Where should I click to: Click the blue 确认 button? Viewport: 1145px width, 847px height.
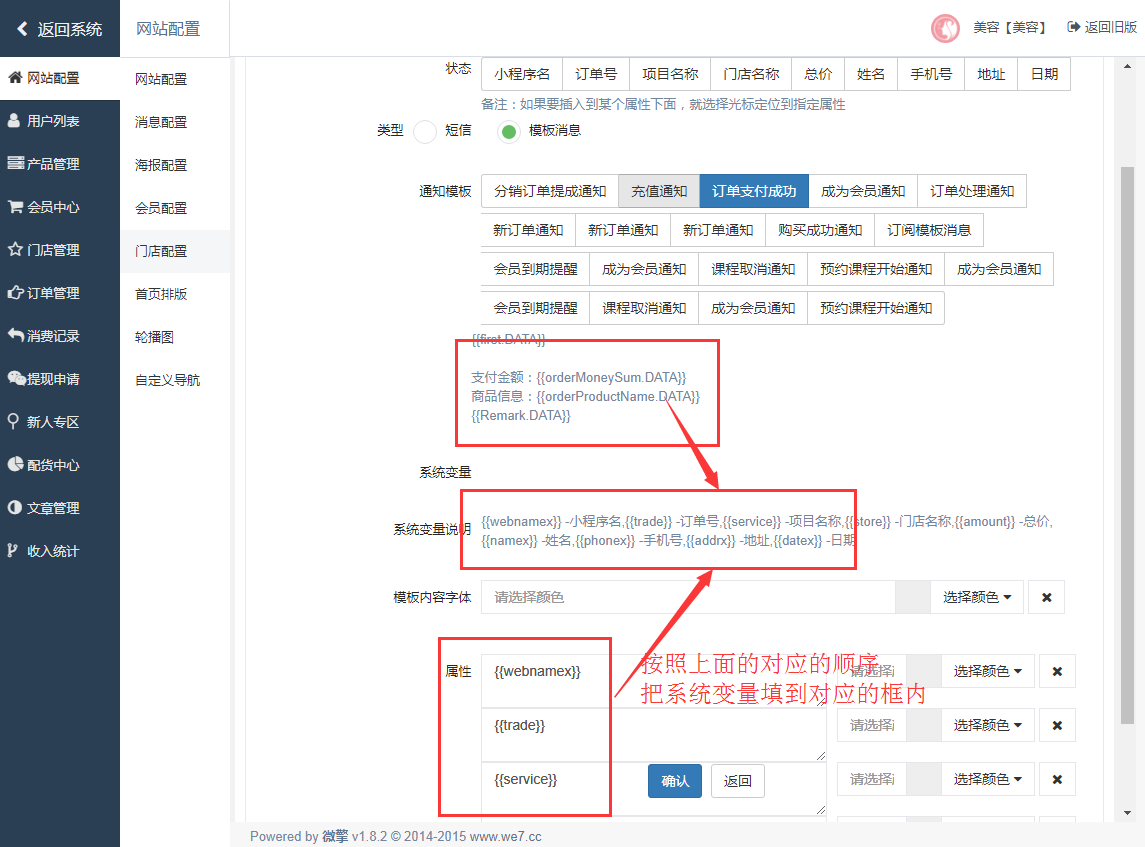[x=675, y=781]
